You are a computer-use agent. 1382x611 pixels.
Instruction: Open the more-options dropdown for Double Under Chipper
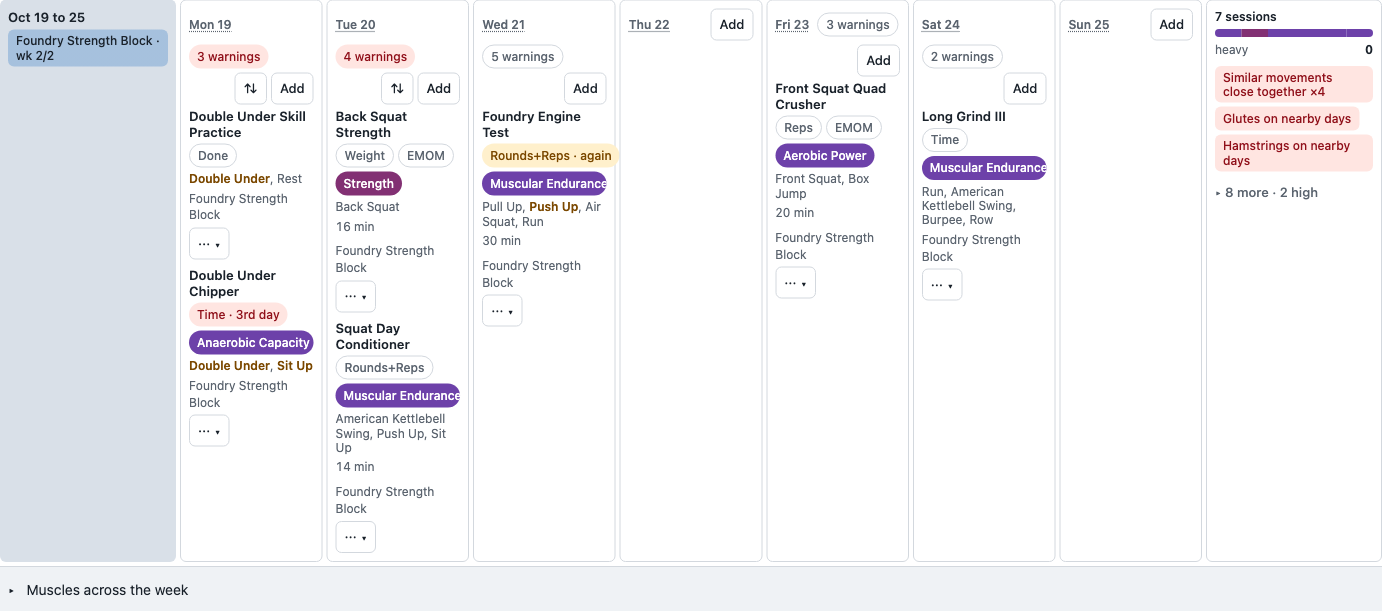209,431
